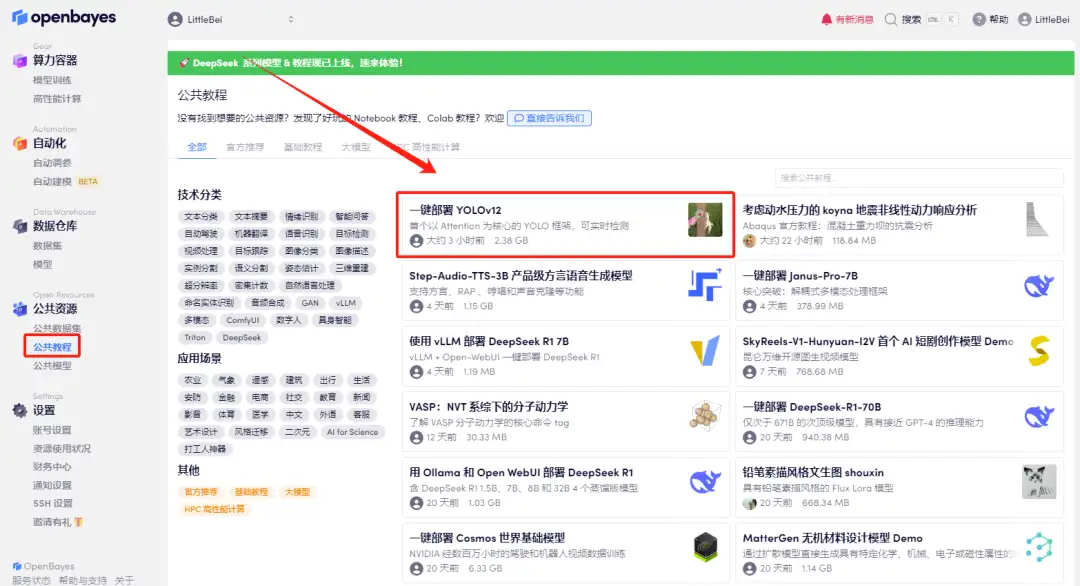The image size is (1080, 586).
Task: Select the 大模型 filter tab
Action: pyautogui.click(x=355, y=146)
